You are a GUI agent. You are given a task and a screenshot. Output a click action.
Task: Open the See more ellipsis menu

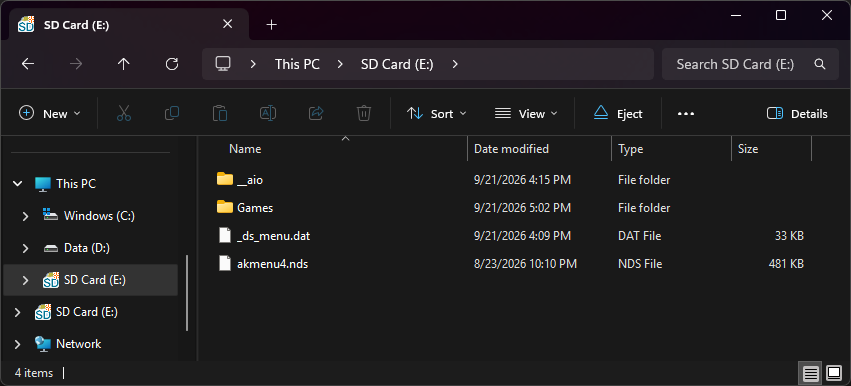(686, 114)
